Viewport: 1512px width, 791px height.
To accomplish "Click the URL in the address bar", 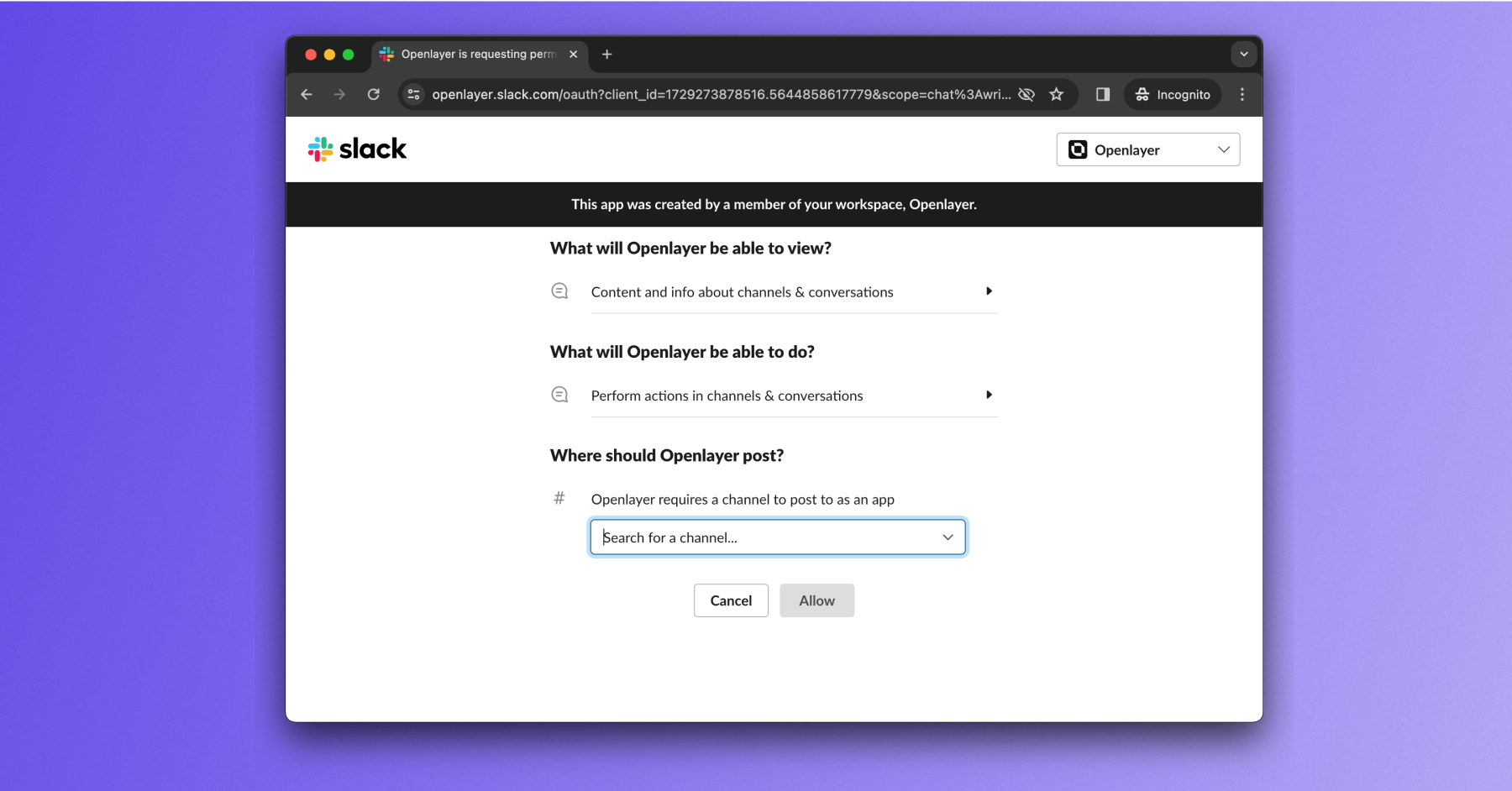I will pyautogui.click(x=721, y=95).
